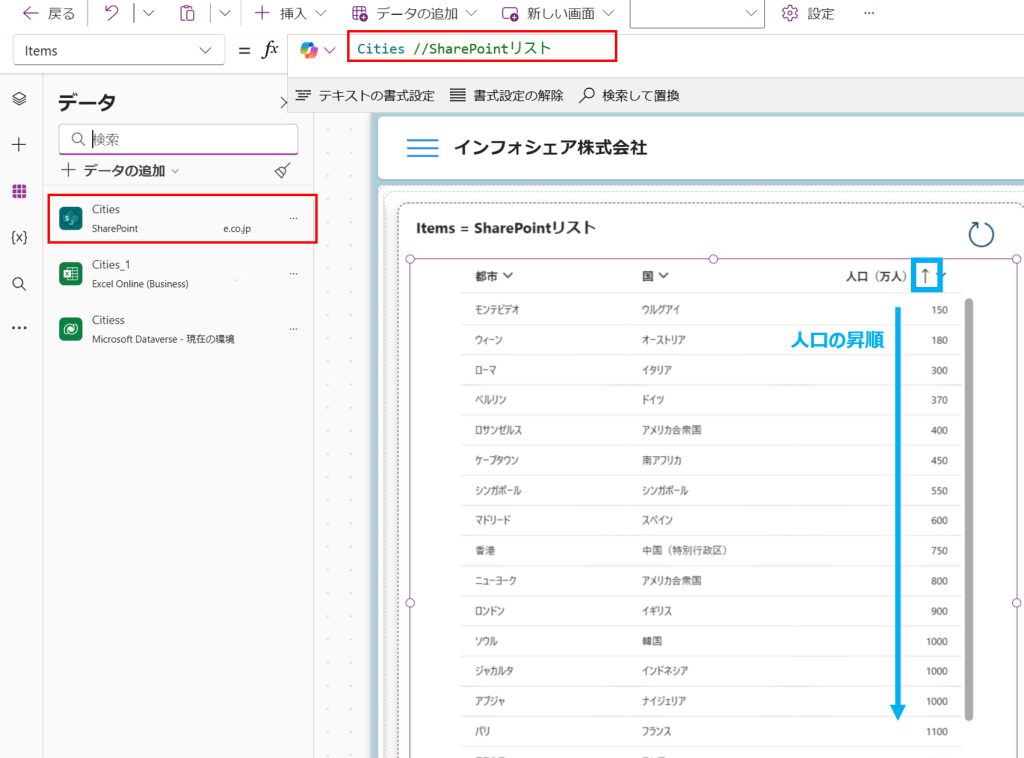1024x758 pixels.
Task: Open the データの追加 toolbar menu
Action: click(414, 14)
